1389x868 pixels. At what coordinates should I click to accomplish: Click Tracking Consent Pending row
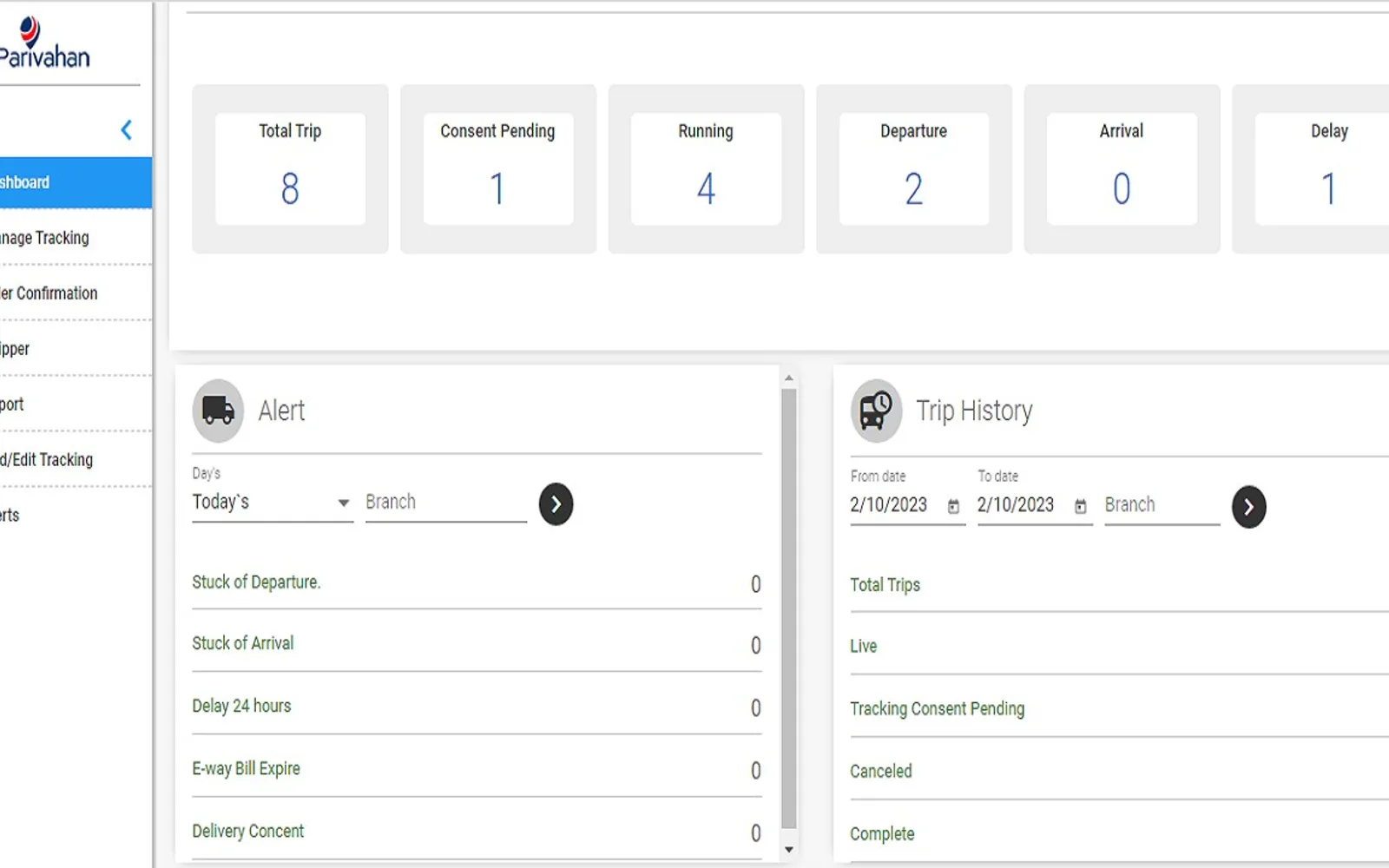pos(1119,709)
